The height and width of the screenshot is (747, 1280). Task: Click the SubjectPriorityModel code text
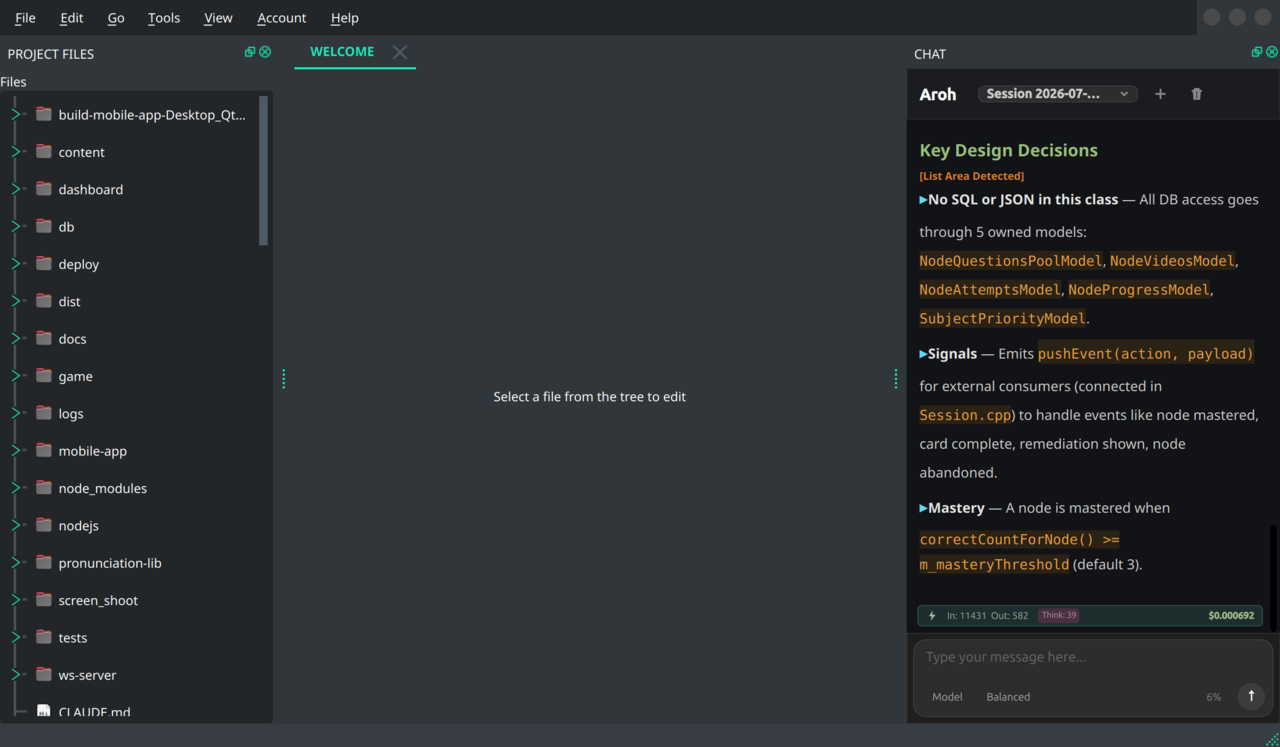(1002, 319)
